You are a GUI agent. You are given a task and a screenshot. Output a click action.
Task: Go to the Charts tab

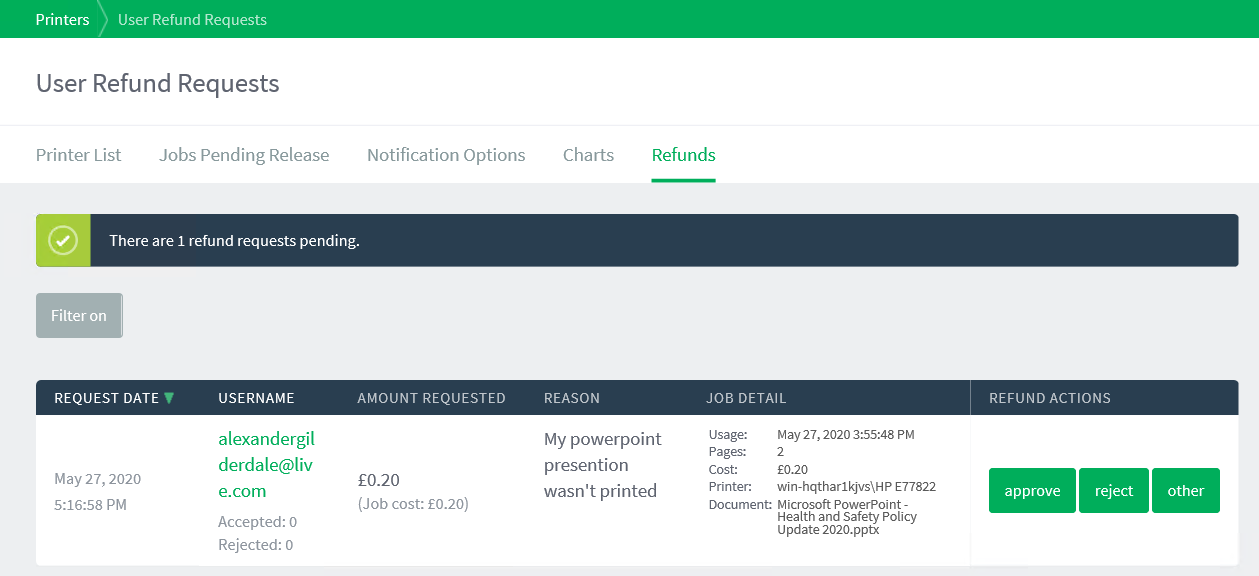(588, 155)
